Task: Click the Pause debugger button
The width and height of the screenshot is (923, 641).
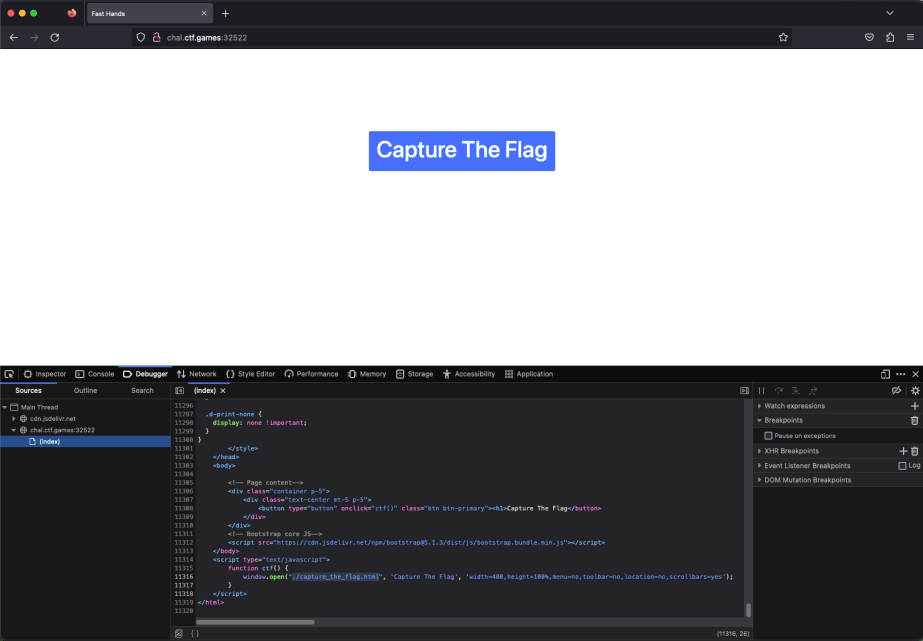Action: coord(762,391)
